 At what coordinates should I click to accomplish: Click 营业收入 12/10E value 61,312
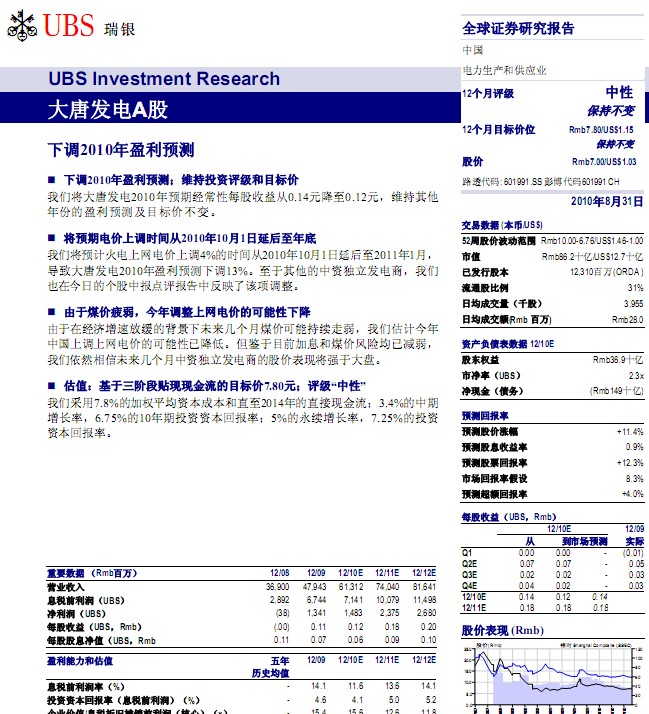click(351, 587)
